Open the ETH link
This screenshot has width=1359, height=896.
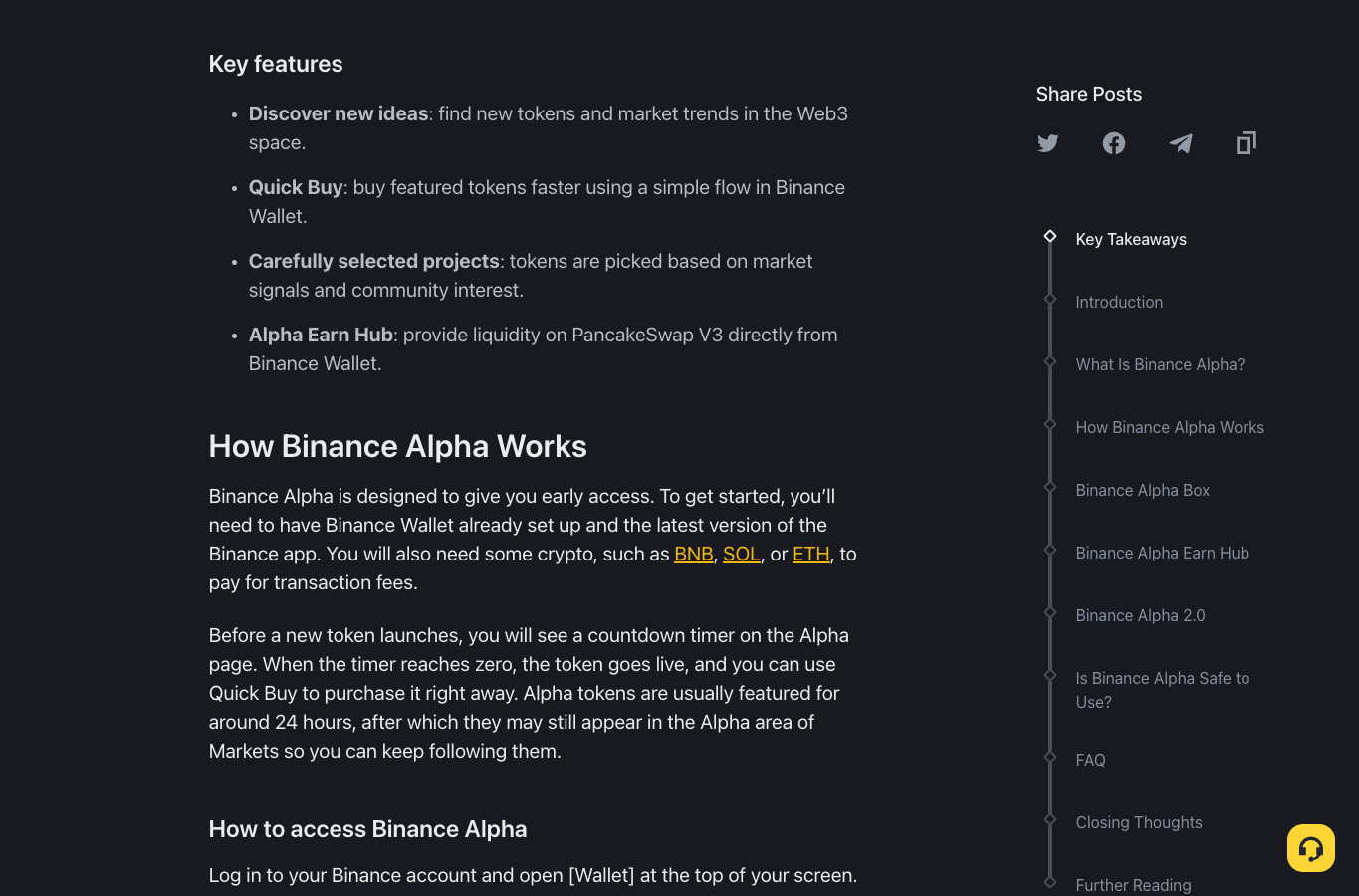pos(811,554)
